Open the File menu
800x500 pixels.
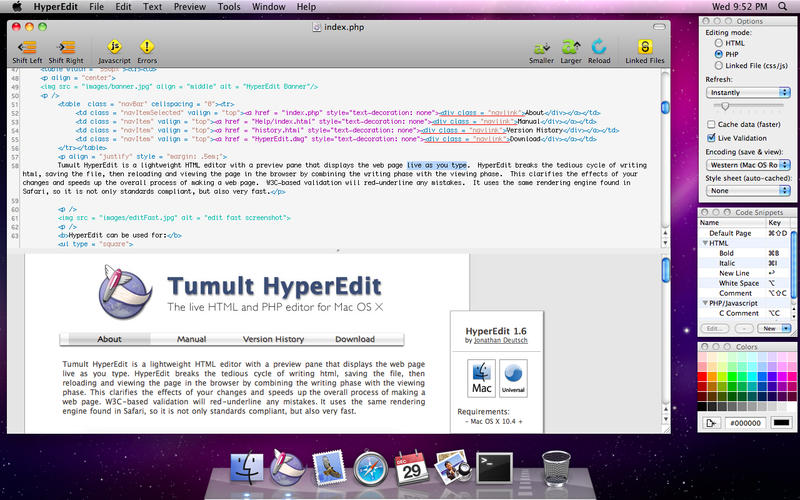pyautogui.click(x=96, y=7)
